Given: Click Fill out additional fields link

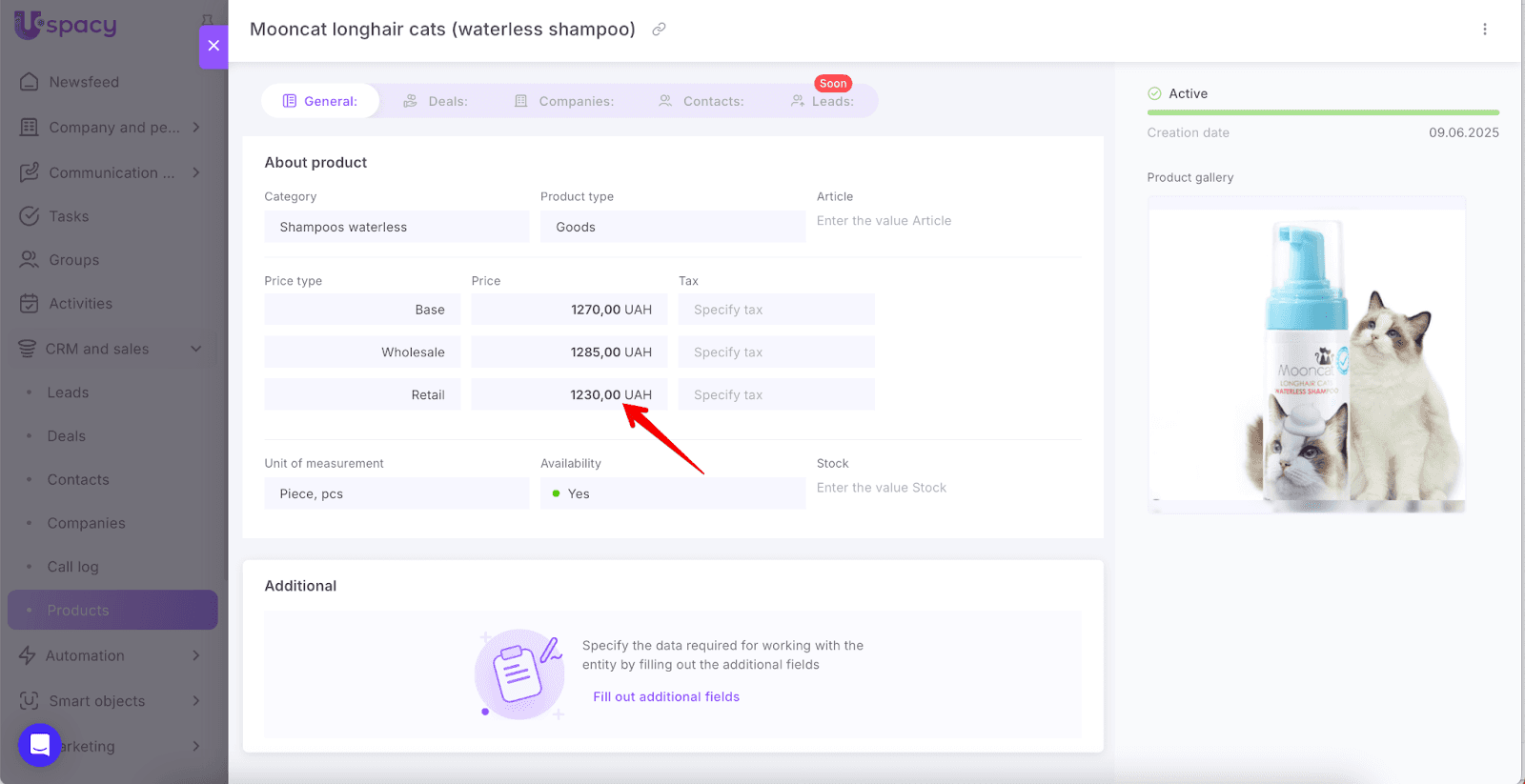Looking at the screenshot, I should click(x=666, y=697).
